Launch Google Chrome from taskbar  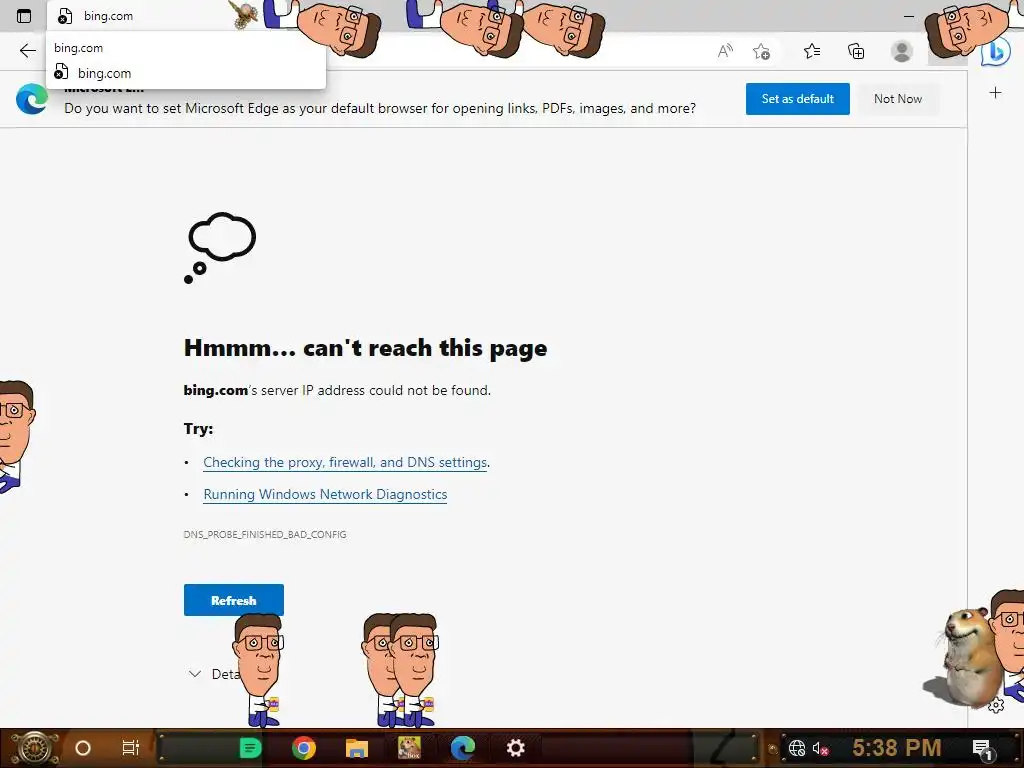pos(304,748)
